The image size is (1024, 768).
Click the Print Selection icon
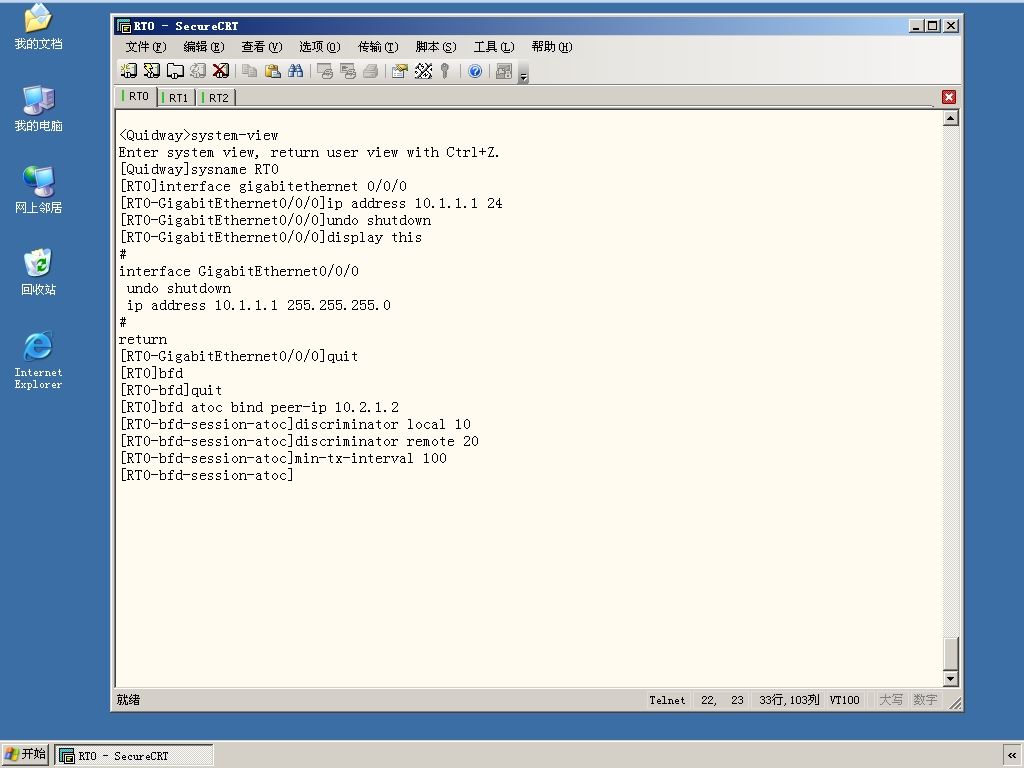point(347,71)
